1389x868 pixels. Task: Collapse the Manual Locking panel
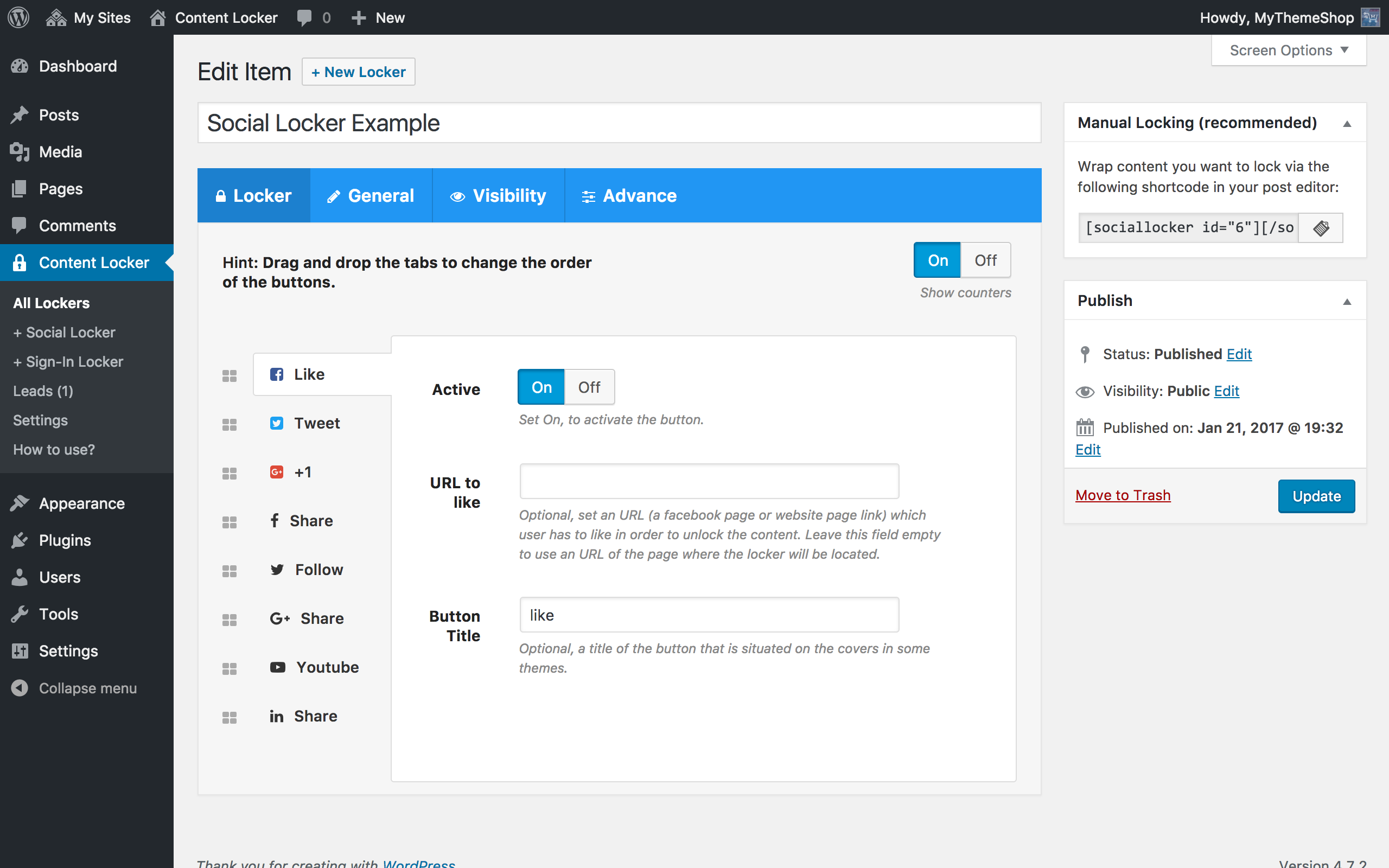(1347, 124)
